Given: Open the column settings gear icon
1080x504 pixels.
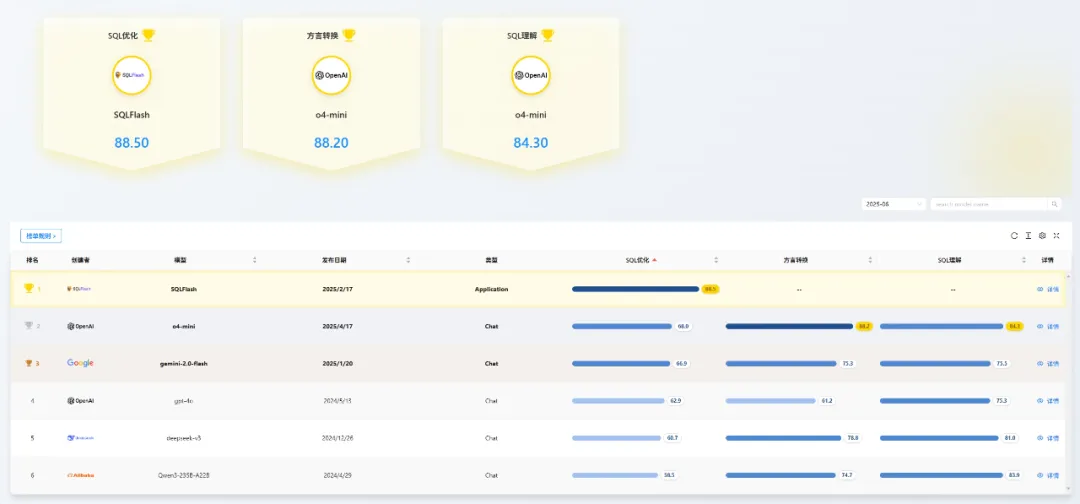Looking at the screenshot, I should tap(1042, 235).
